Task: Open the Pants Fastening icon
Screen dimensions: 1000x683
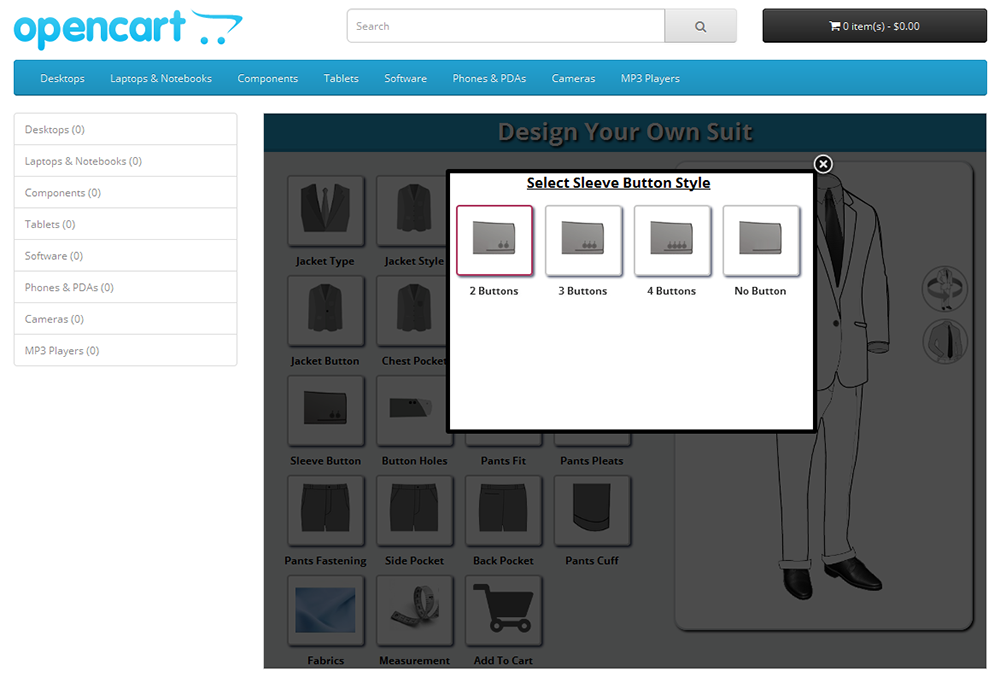Action: coord(326,511)
